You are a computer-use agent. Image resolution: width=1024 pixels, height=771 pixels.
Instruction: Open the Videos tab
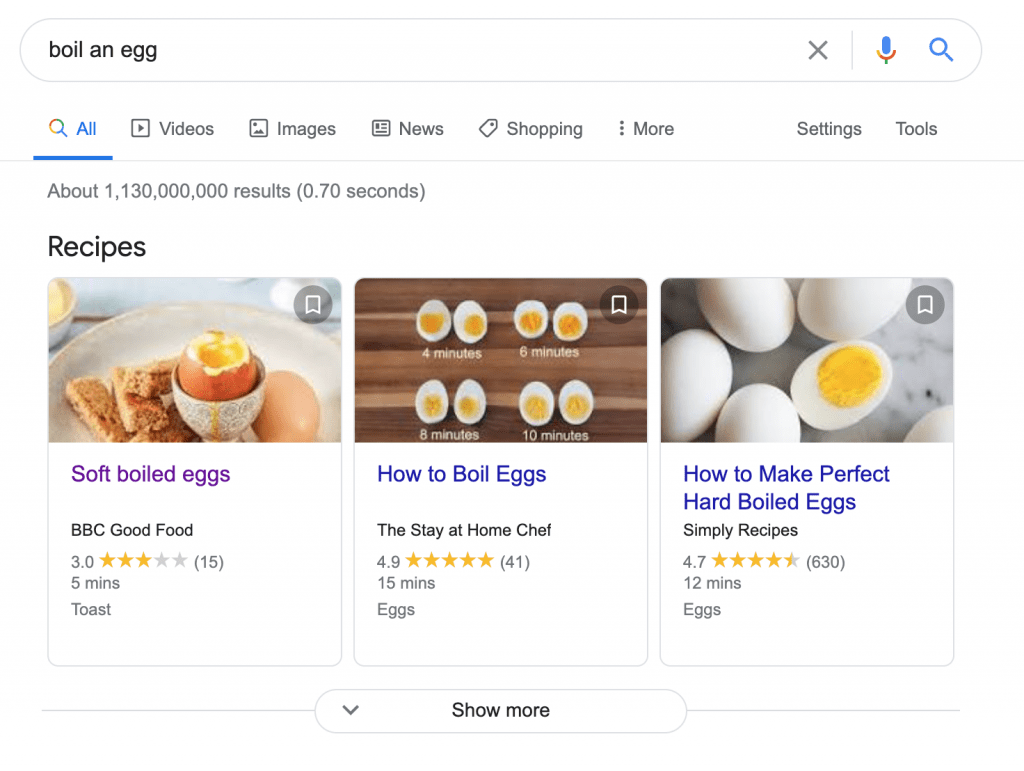172,129
